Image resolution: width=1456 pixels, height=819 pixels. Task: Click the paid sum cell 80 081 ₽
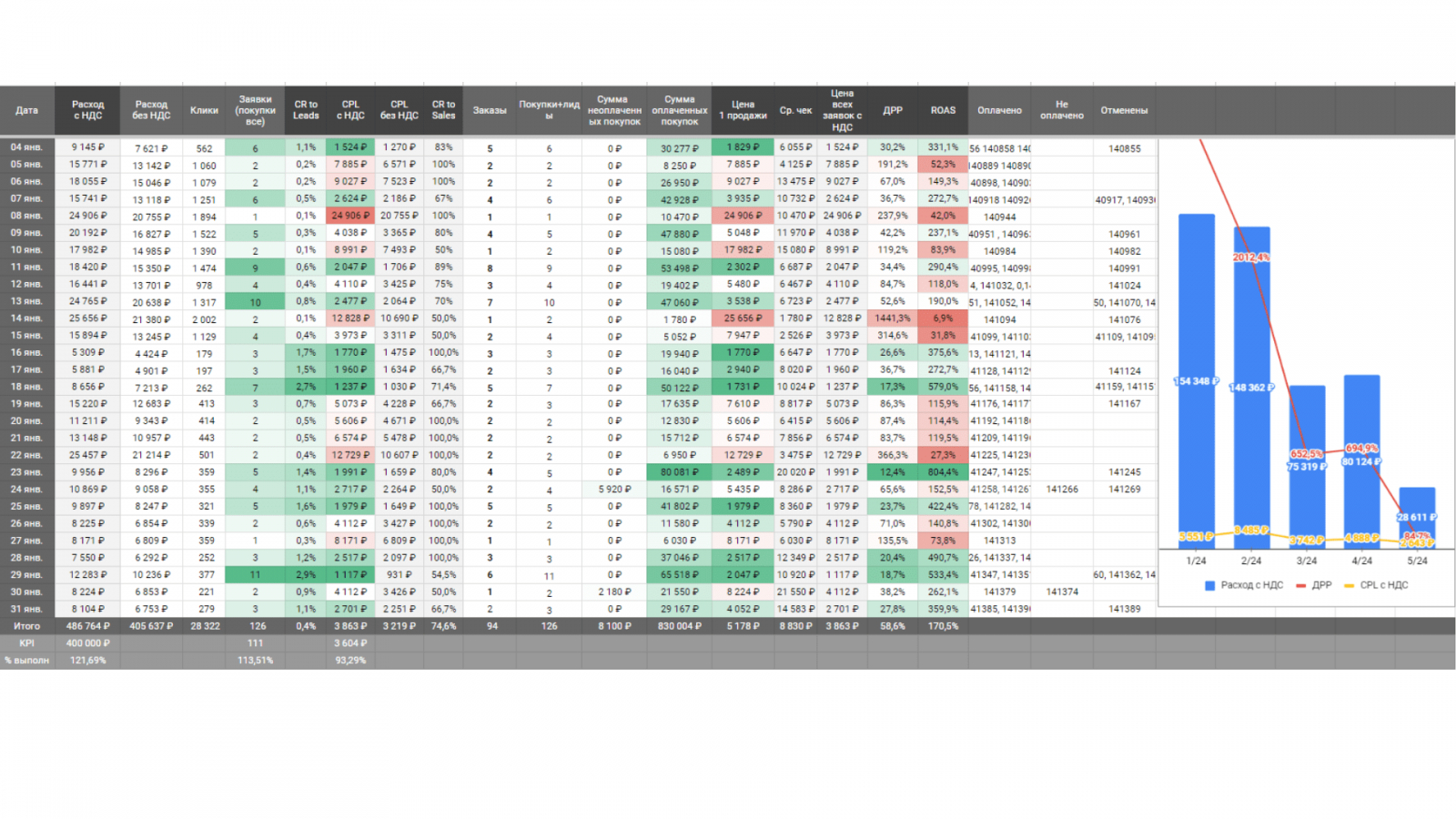point(680,472)
